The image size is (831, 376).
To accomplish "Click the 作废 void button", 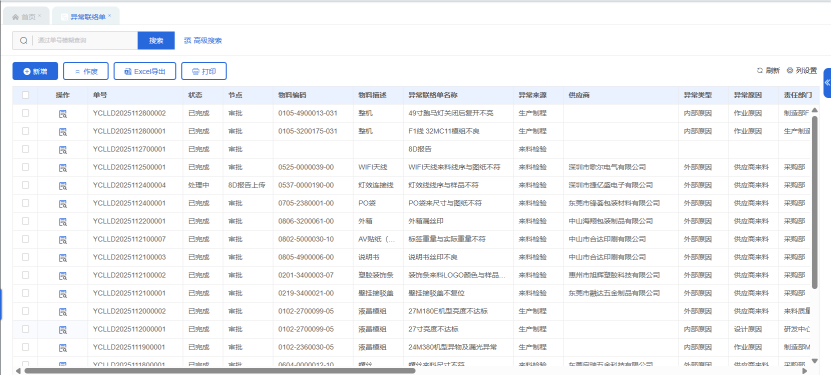I will [86, 71].
